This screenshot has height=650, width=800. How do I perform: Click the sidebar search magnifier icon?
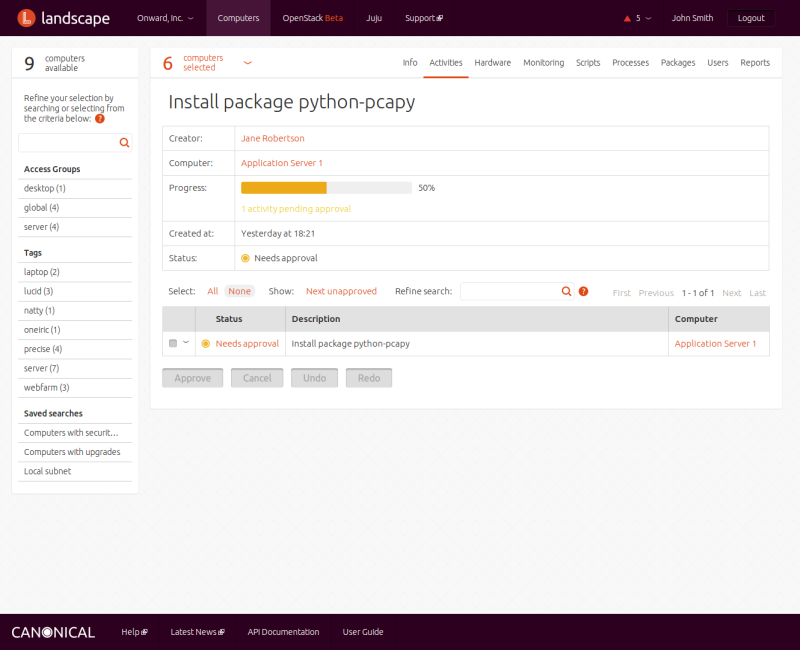coord(124,143)
